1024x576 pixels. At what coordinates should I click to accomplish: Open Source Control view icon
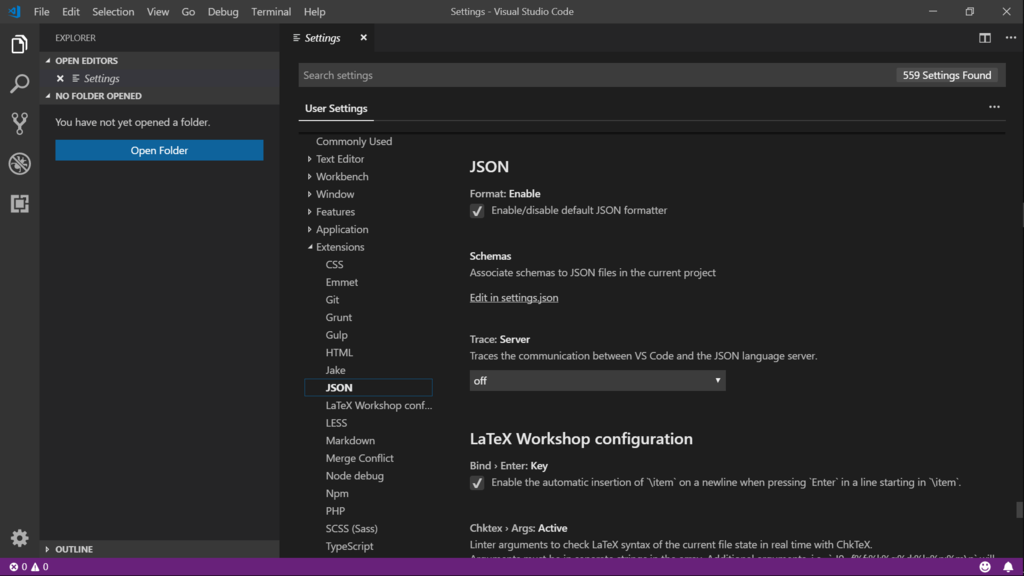[20, 123]
